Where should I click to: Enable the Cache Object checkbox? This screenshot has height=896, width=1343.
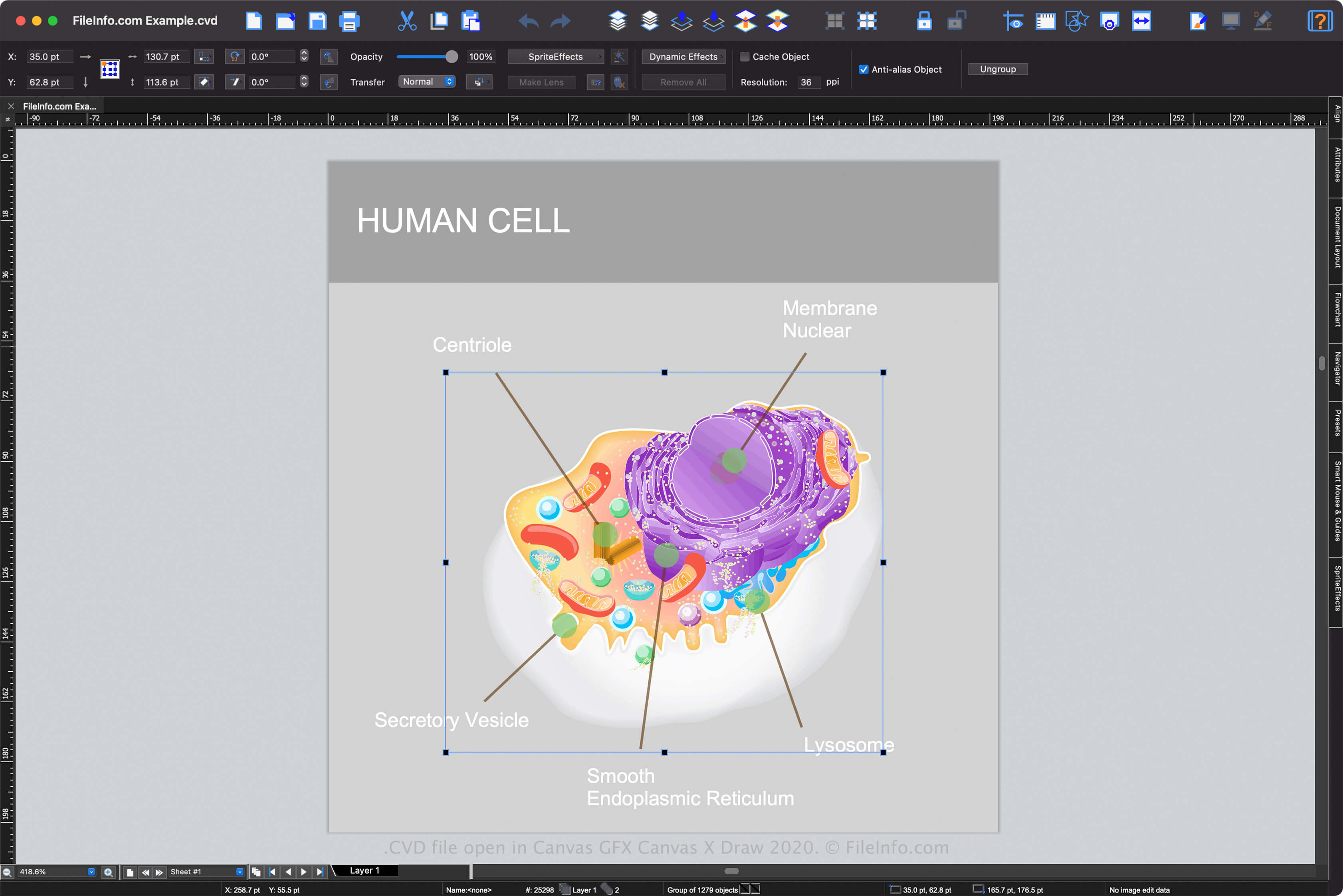click(x=745, y=57)
